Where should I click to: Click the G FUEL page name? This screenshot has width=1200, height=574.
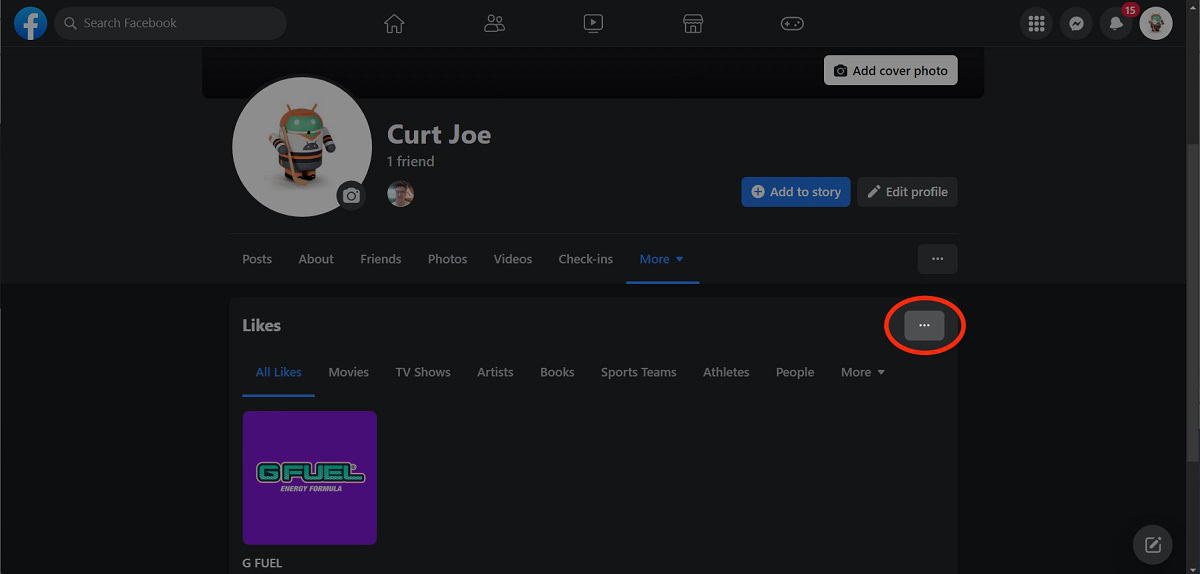[x=262, y=563]
